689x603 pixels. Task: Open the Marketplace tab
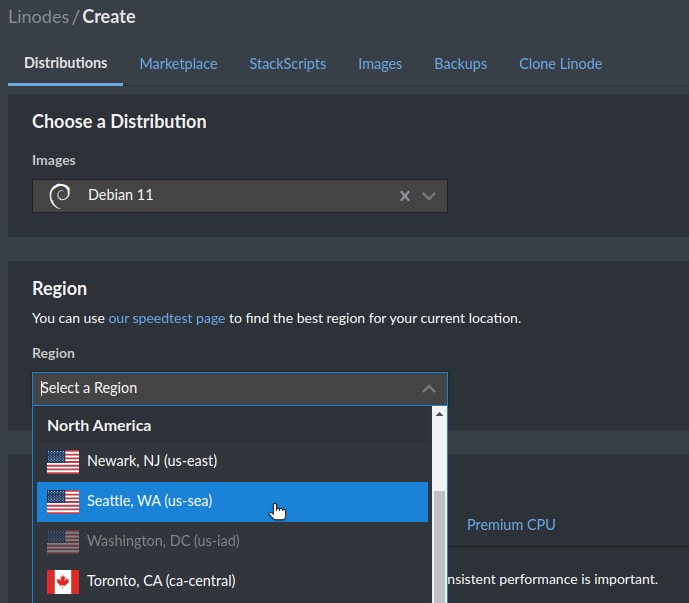pyautogui.click(x=178, y=64)
